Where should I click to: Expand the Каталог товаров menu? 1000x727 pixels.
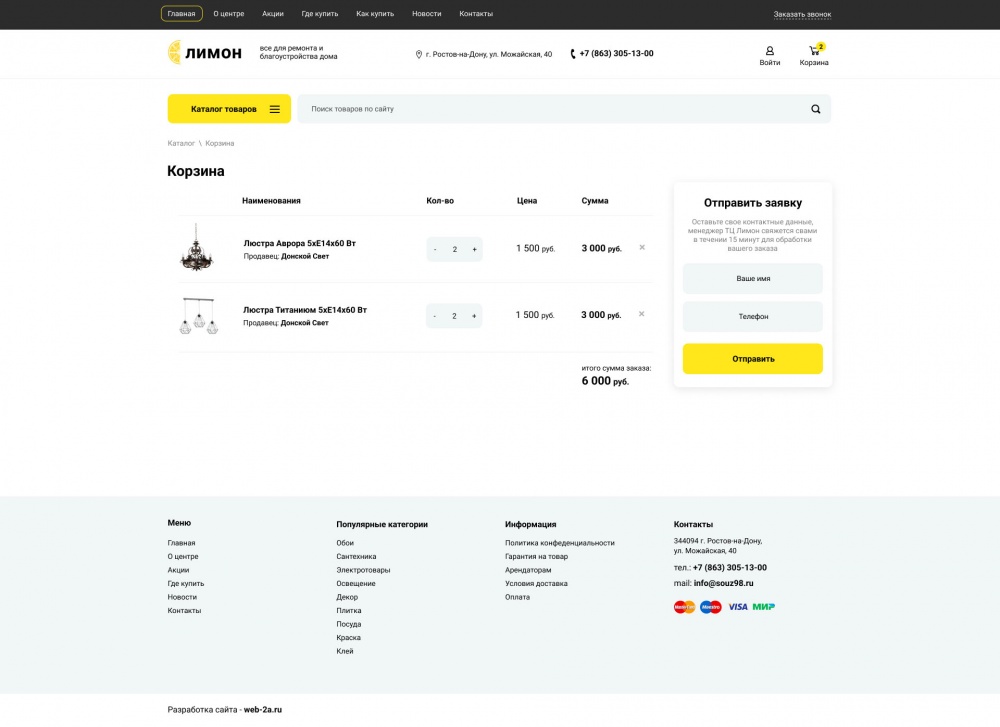pyautogui.click(x=229, y=109)
